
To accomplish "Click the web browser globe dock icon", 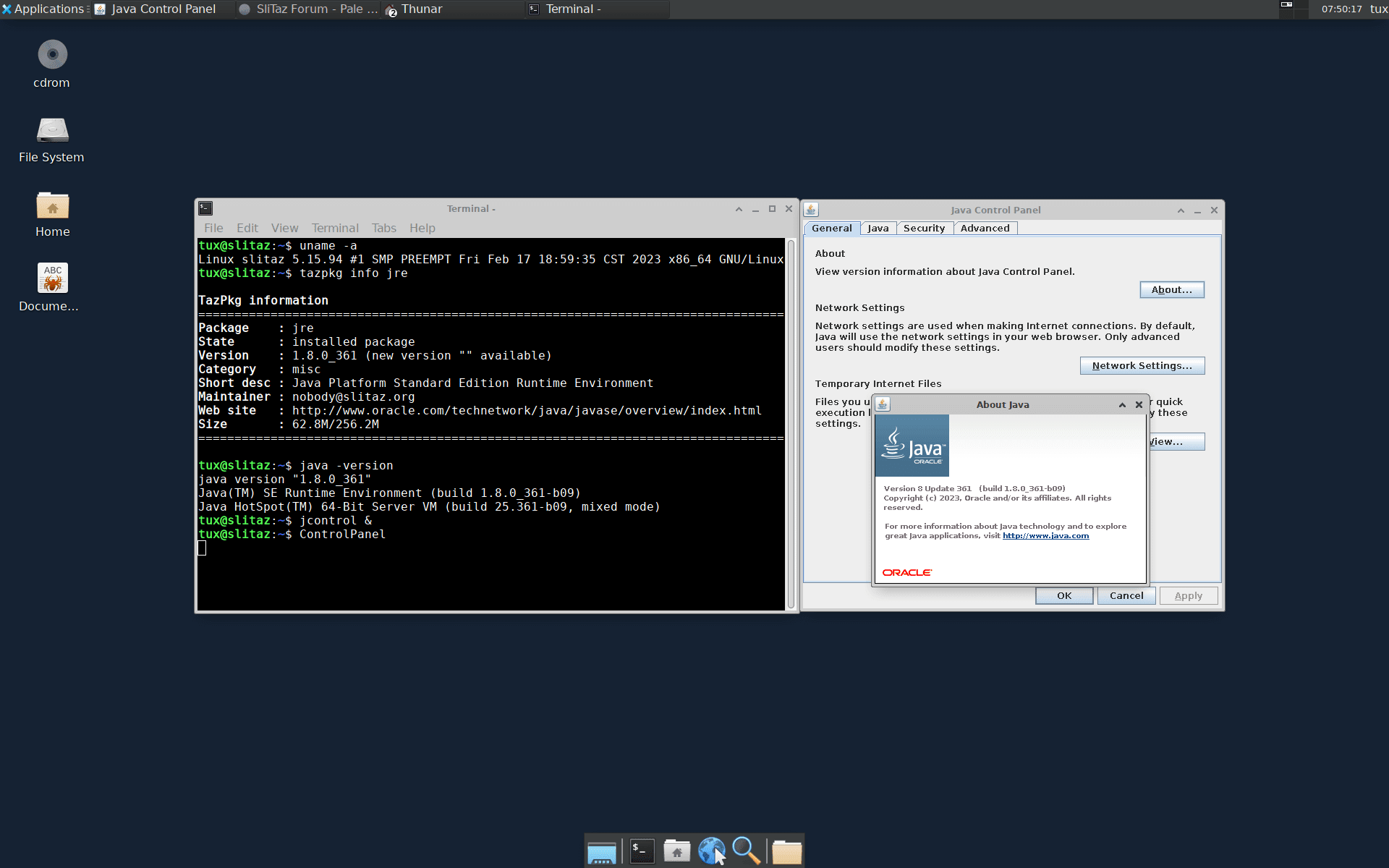I will (711, 851).
